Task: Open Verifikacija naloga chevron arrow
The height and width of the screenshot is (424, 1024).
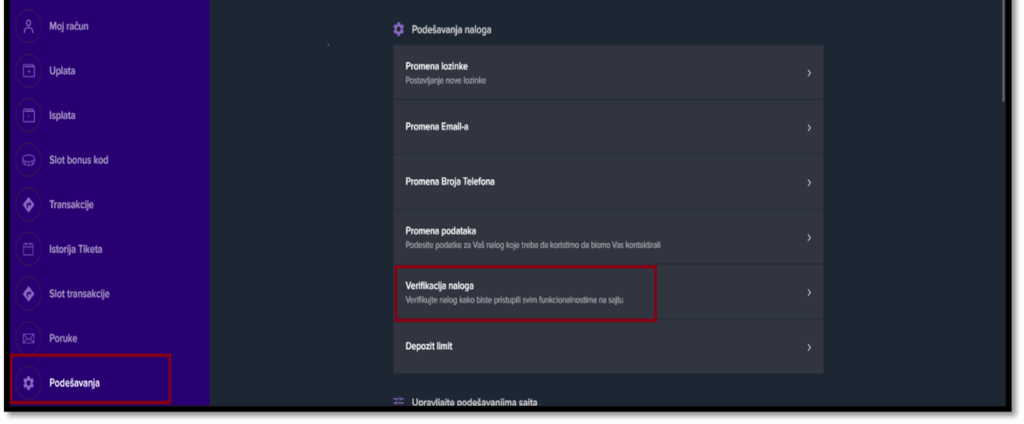Action: tap(808, 293)
